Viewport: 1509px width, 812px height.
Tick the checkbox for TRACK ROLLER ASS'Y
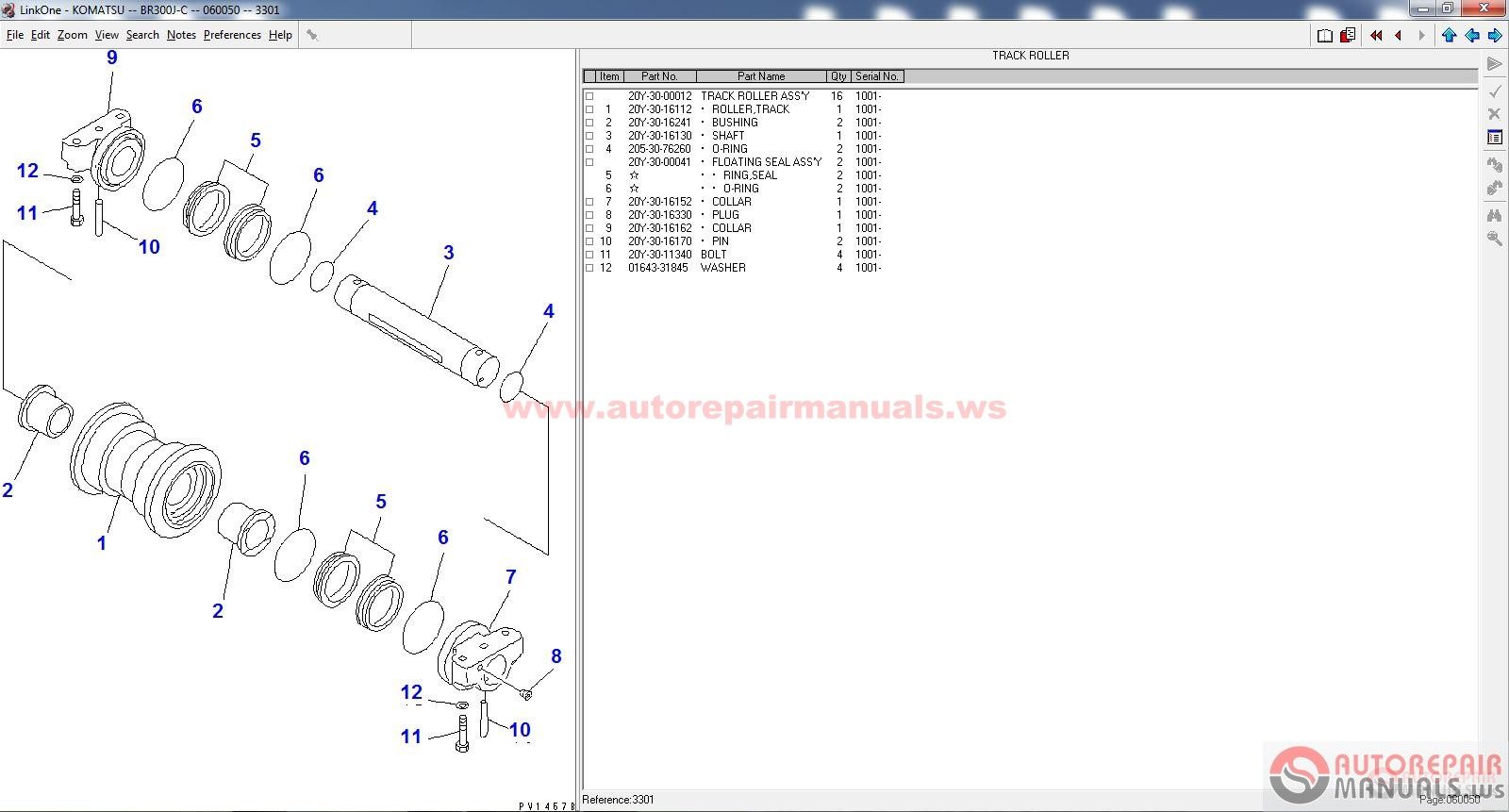589,96
